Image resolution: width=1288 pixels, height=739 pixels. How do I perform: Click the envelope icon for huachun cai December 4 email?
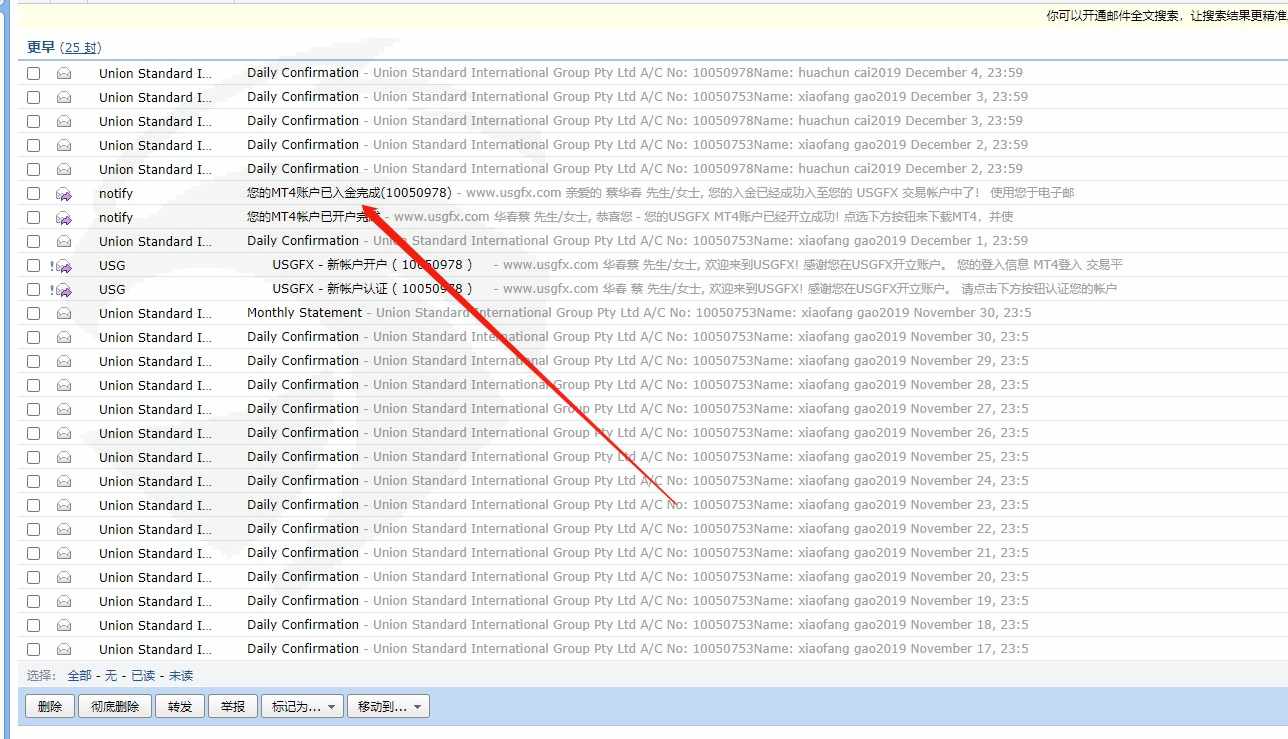tap(64, 73)
